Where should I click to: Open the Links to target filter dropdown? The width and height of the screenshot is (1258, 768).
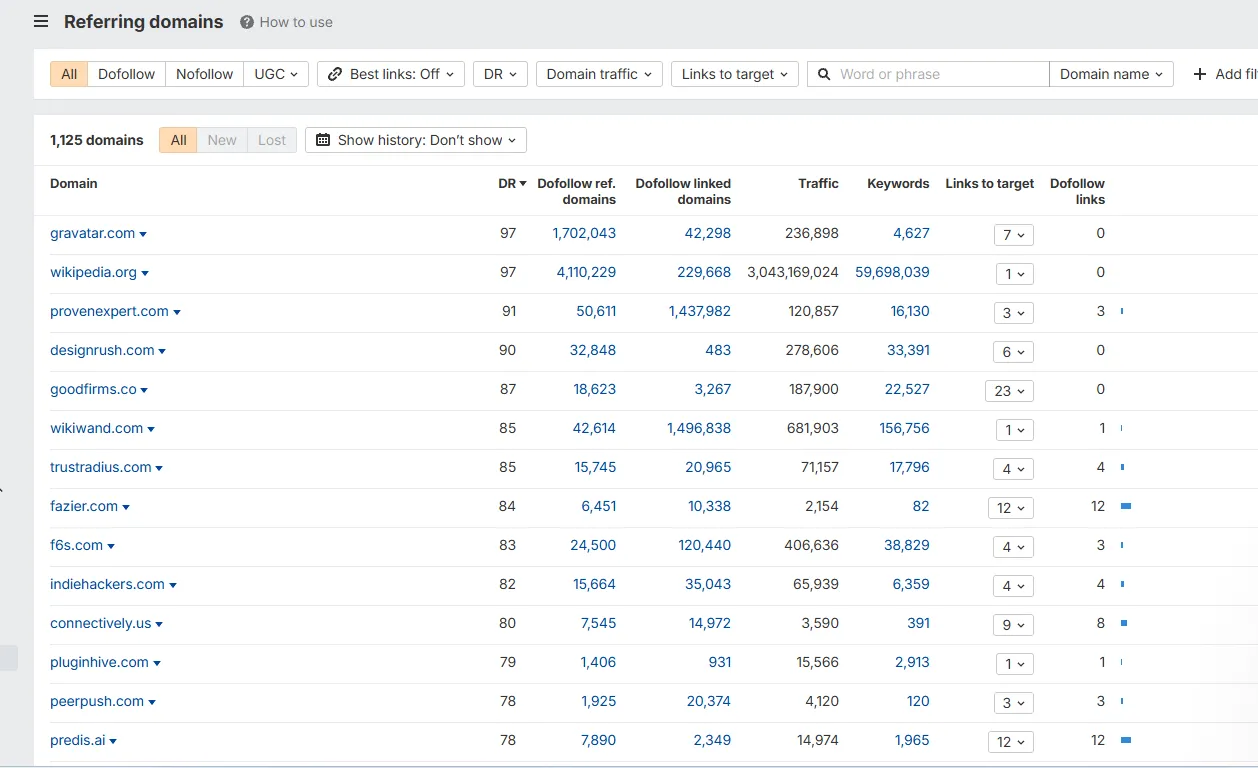pos(734,74)
